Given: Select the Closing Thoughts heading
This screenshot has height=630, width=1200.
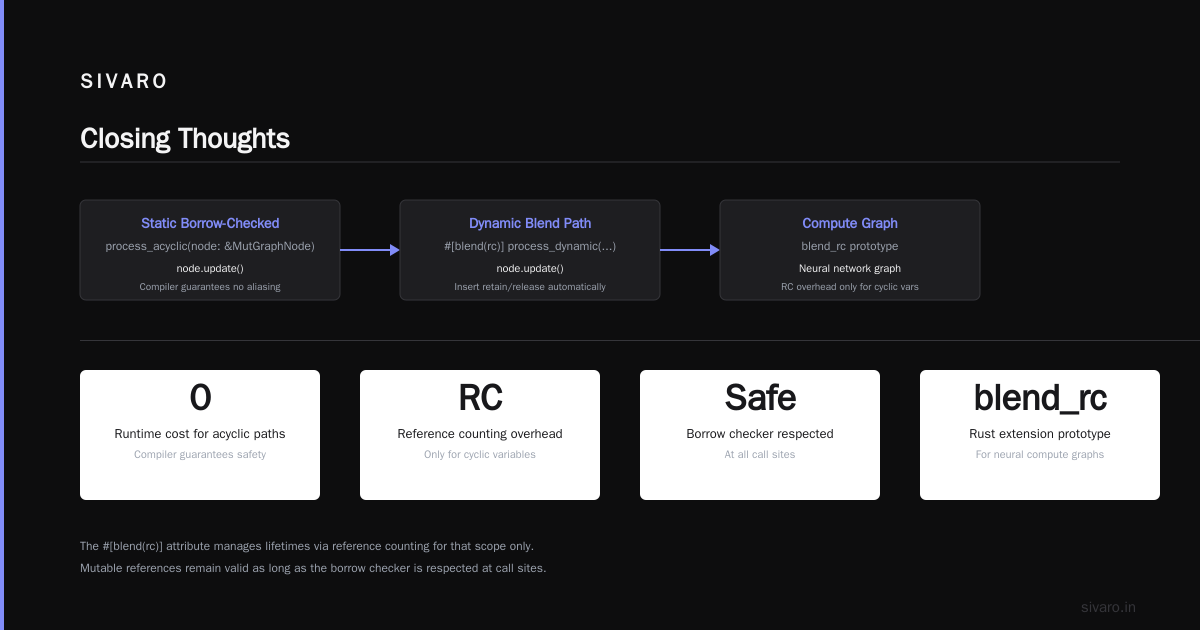Looking at the screenshot, I should pos(185,138).
